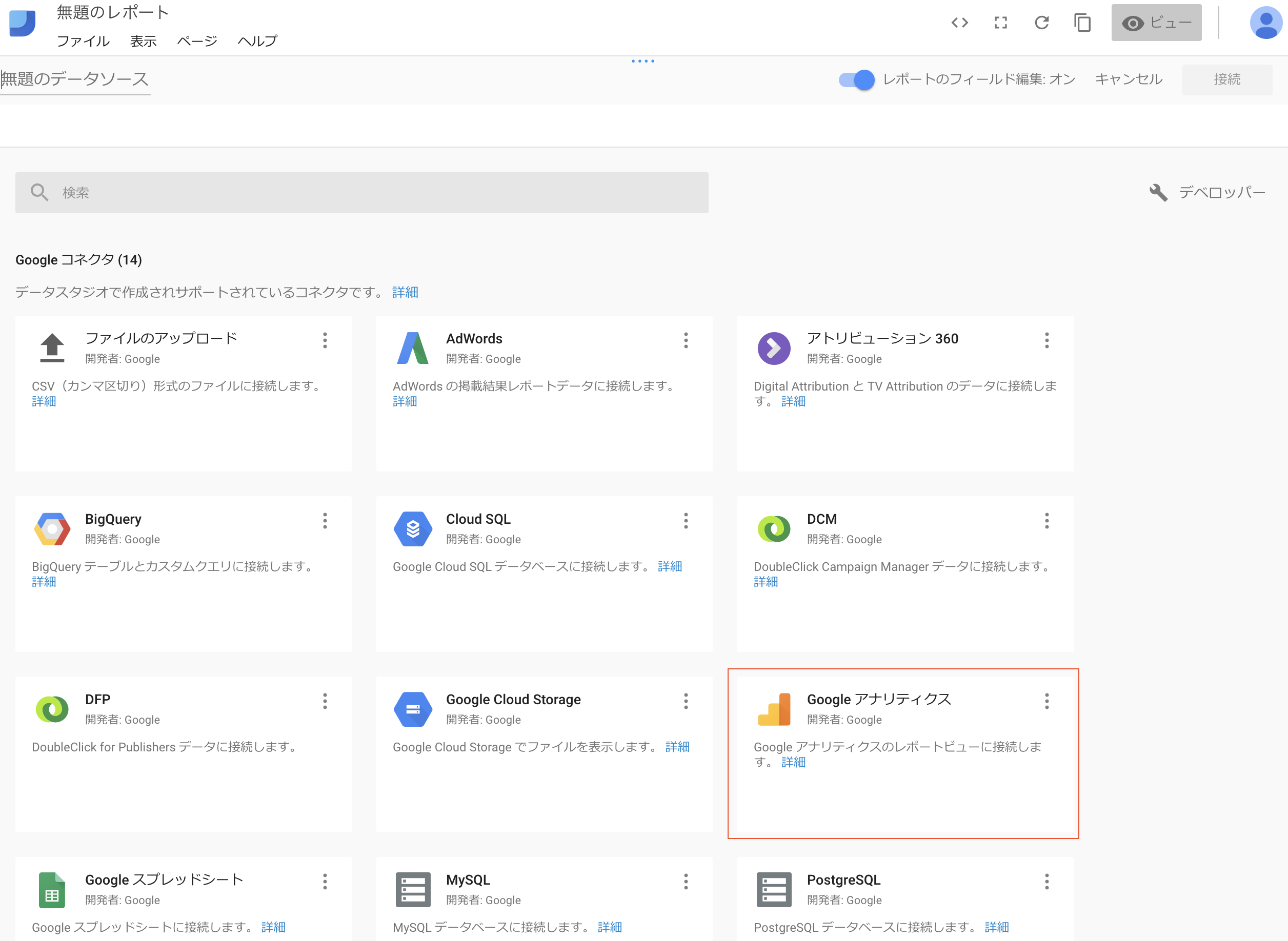Click the copy report icon
Screen dimensions: 1288x941
pos(1082,23)
